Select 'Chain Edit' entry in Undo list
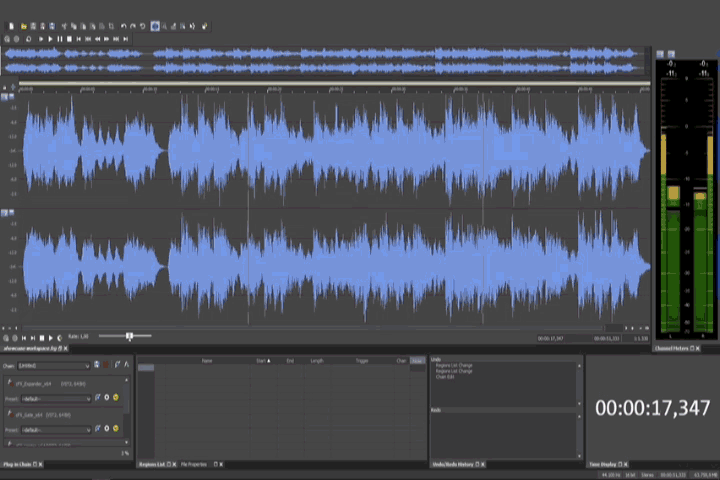The height and width of the screenshot is (480, 720). pyautogui.click(x=444, y=376)
